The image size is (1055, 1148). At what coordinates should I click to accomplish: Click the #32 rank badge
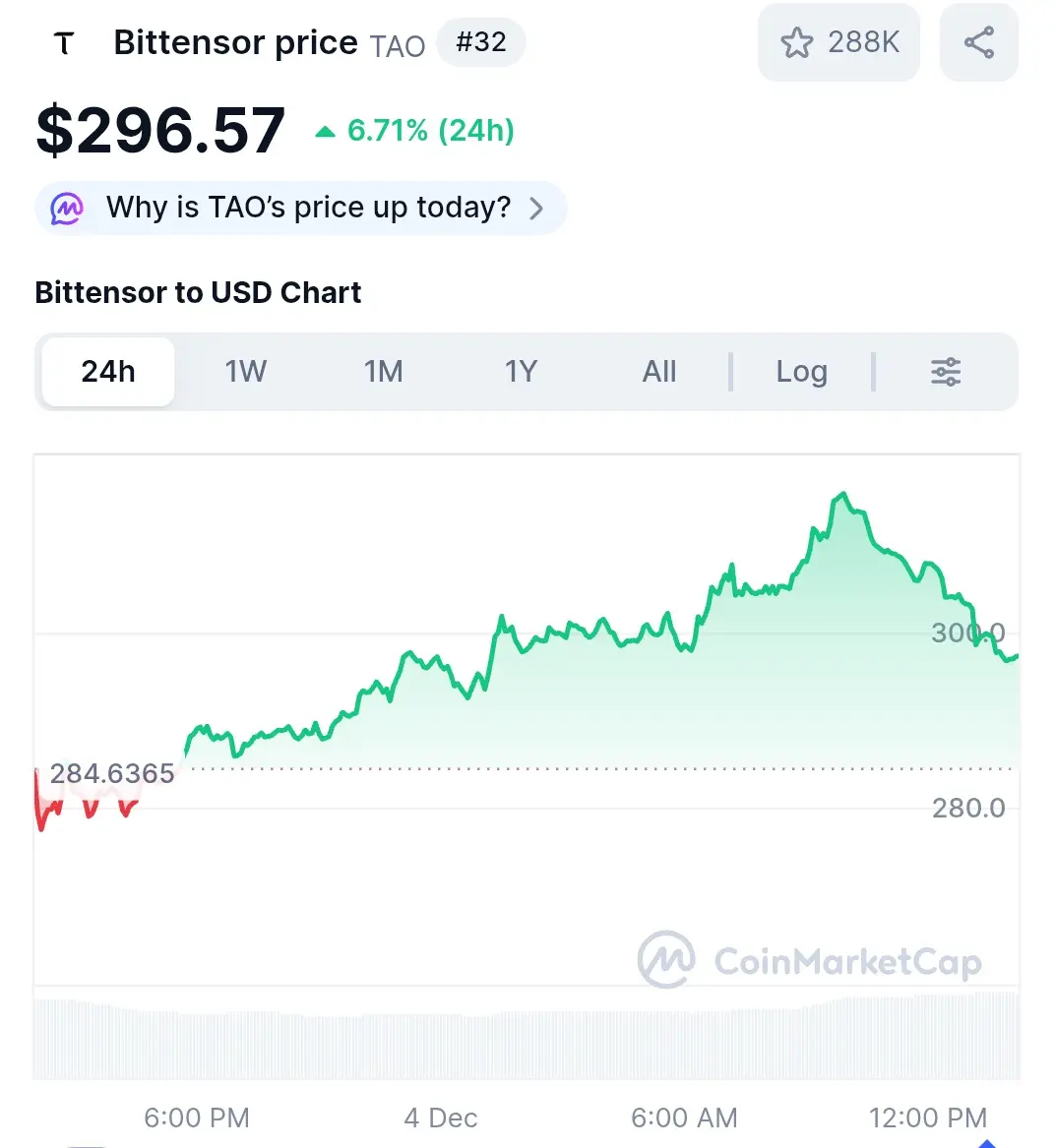coord(481,42)
